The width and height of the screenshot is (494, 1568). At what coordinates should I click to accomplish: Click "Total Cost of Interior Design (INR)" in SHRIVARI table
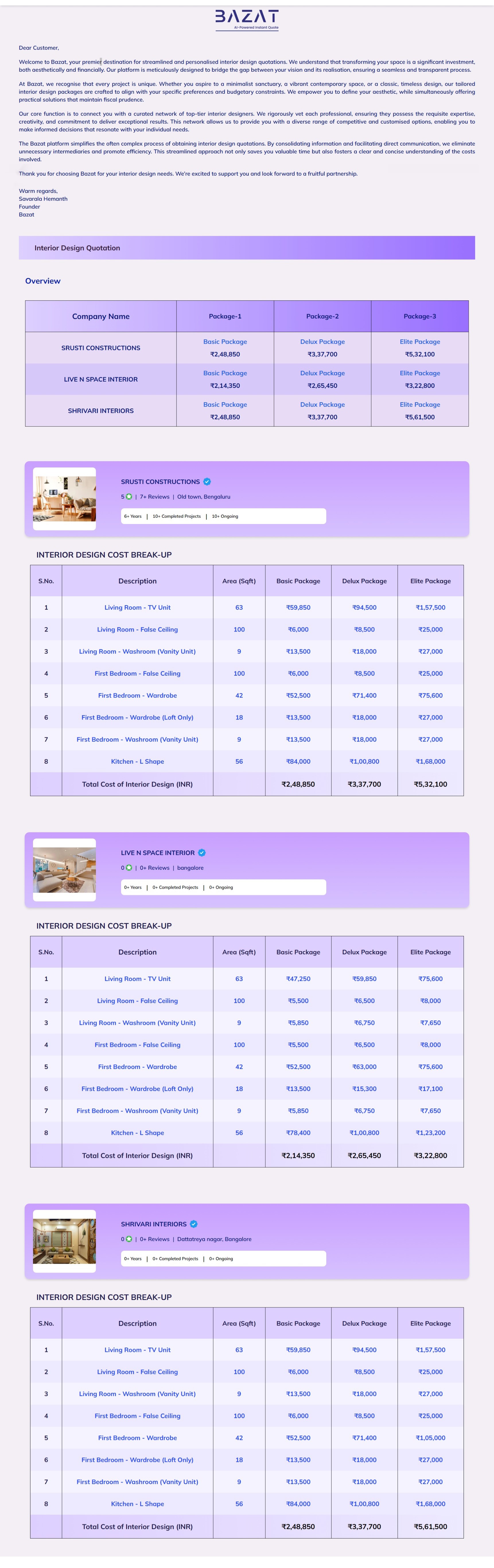[138, 1527]
